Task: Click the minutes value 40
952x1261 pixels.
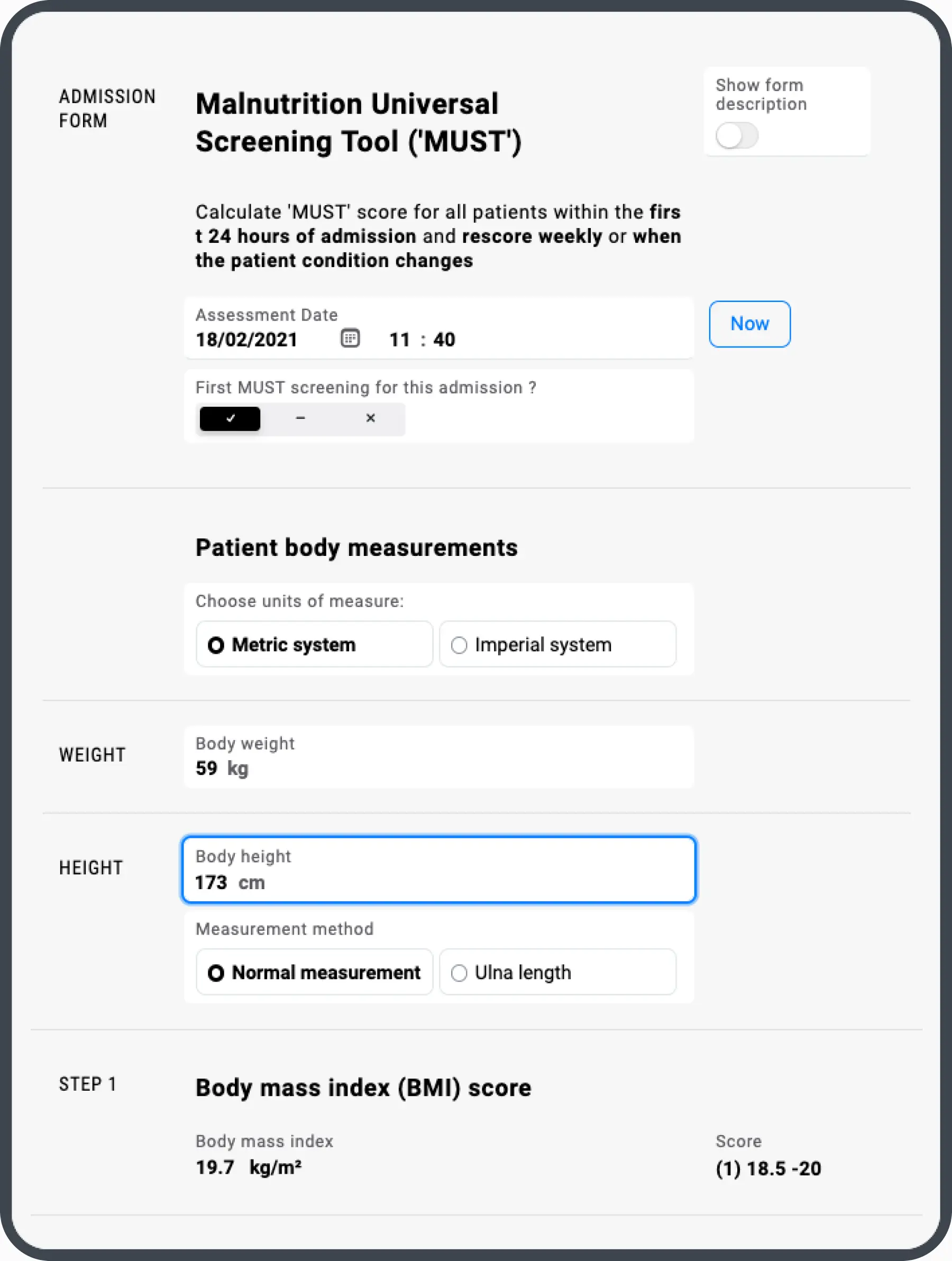Action: point(444,340)
